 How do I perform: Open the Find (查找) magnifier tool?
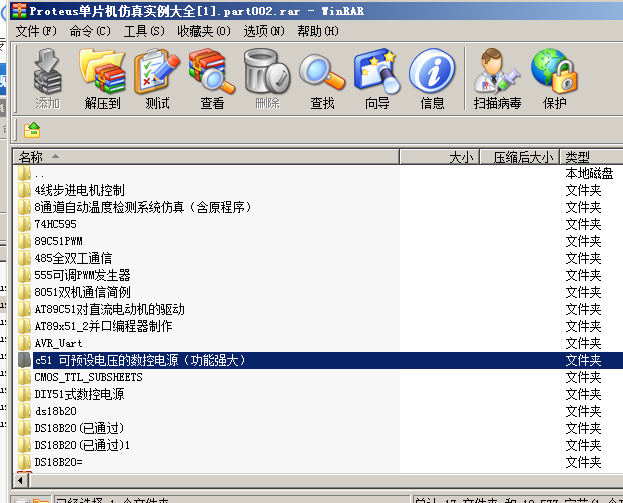(322, 79)
